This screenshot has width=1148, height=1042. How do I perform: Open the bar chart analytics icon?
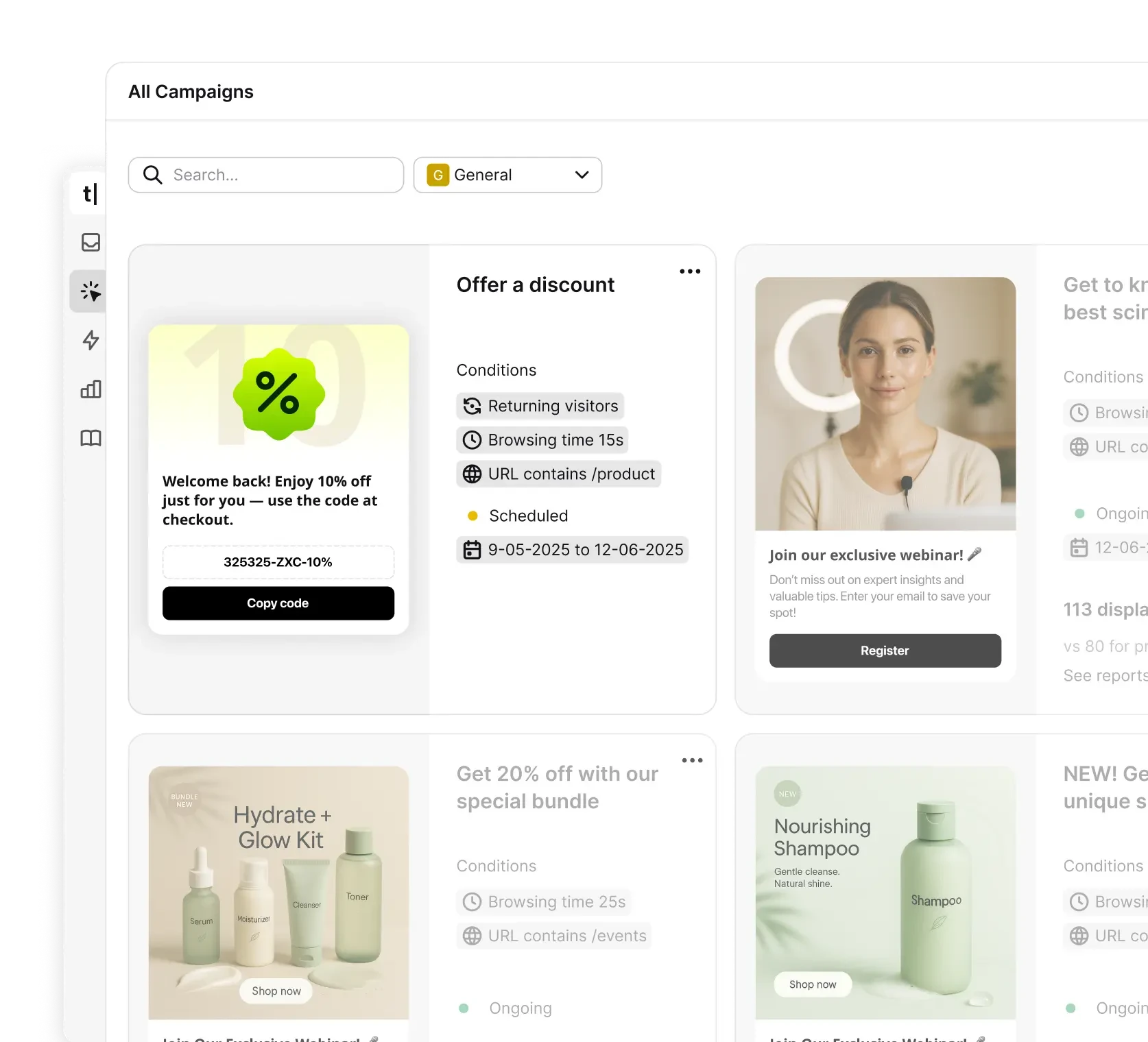click(x=91, y=389)
